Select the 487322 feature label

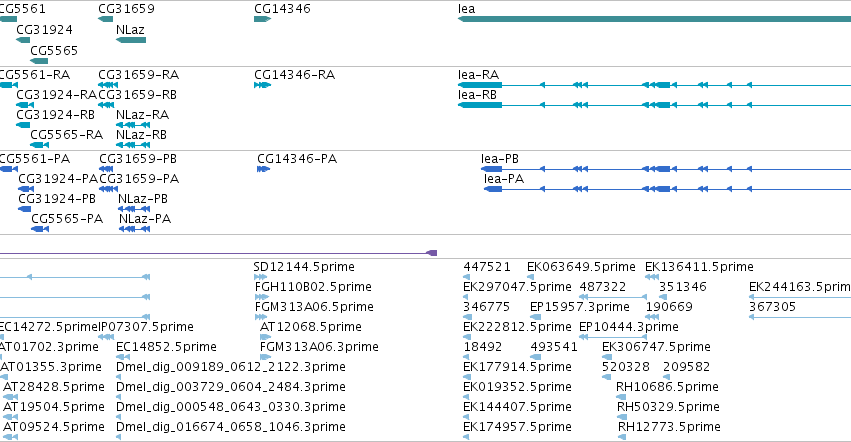(x=602, y=287)
